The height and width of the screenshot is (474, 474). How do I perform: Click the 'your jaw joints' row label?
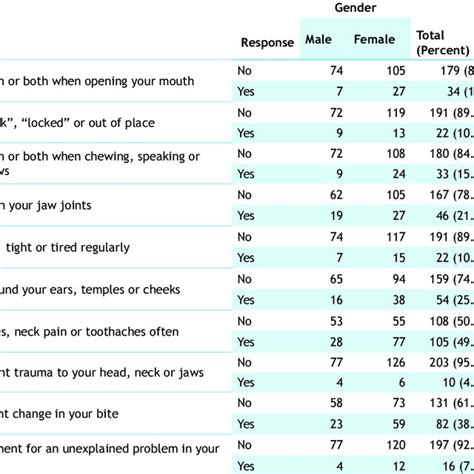pos(46,205)
